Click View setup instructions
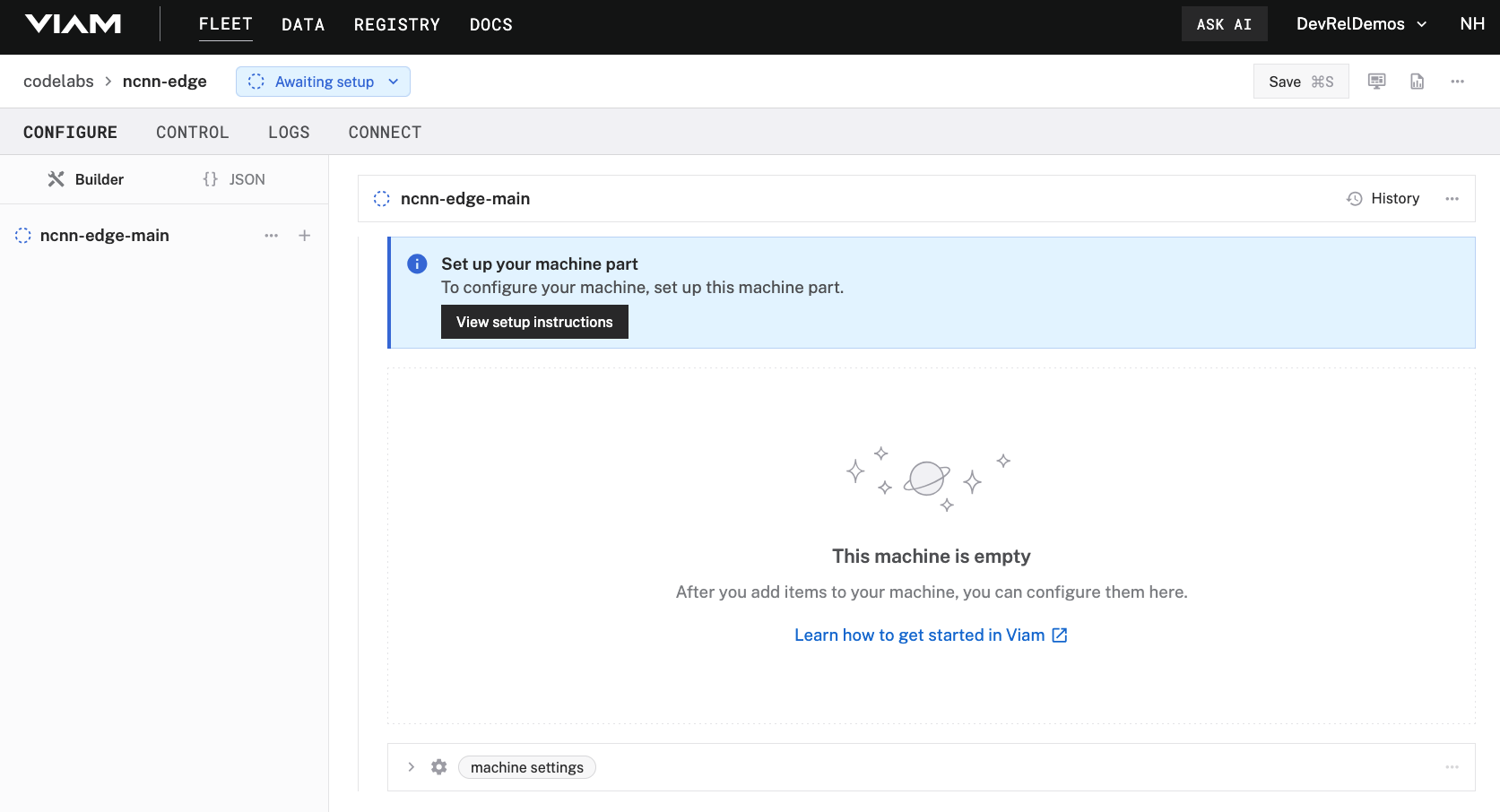 click(534, 322)
